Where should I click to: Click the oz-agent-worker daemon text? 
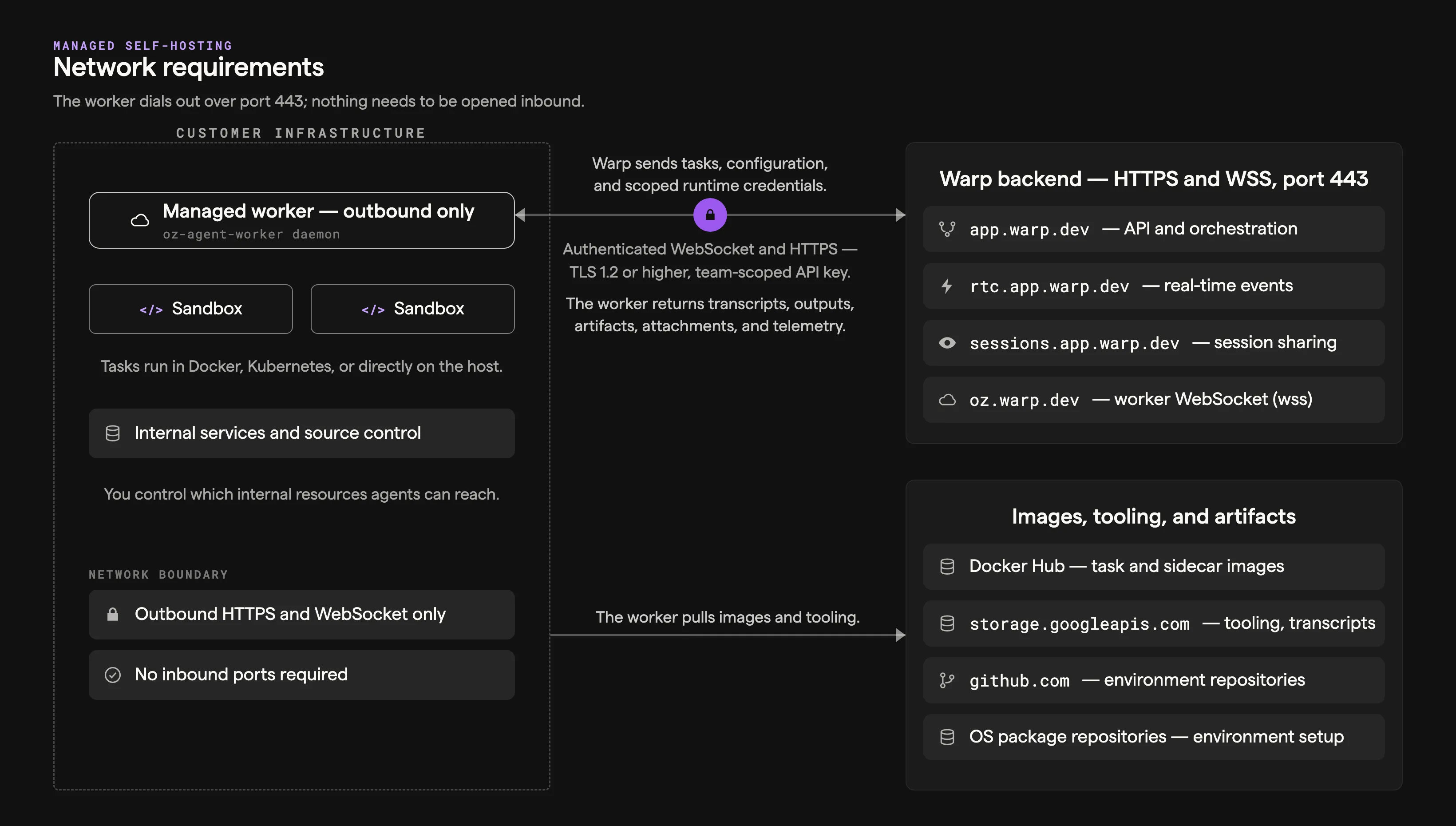click(x=251, y=234)
